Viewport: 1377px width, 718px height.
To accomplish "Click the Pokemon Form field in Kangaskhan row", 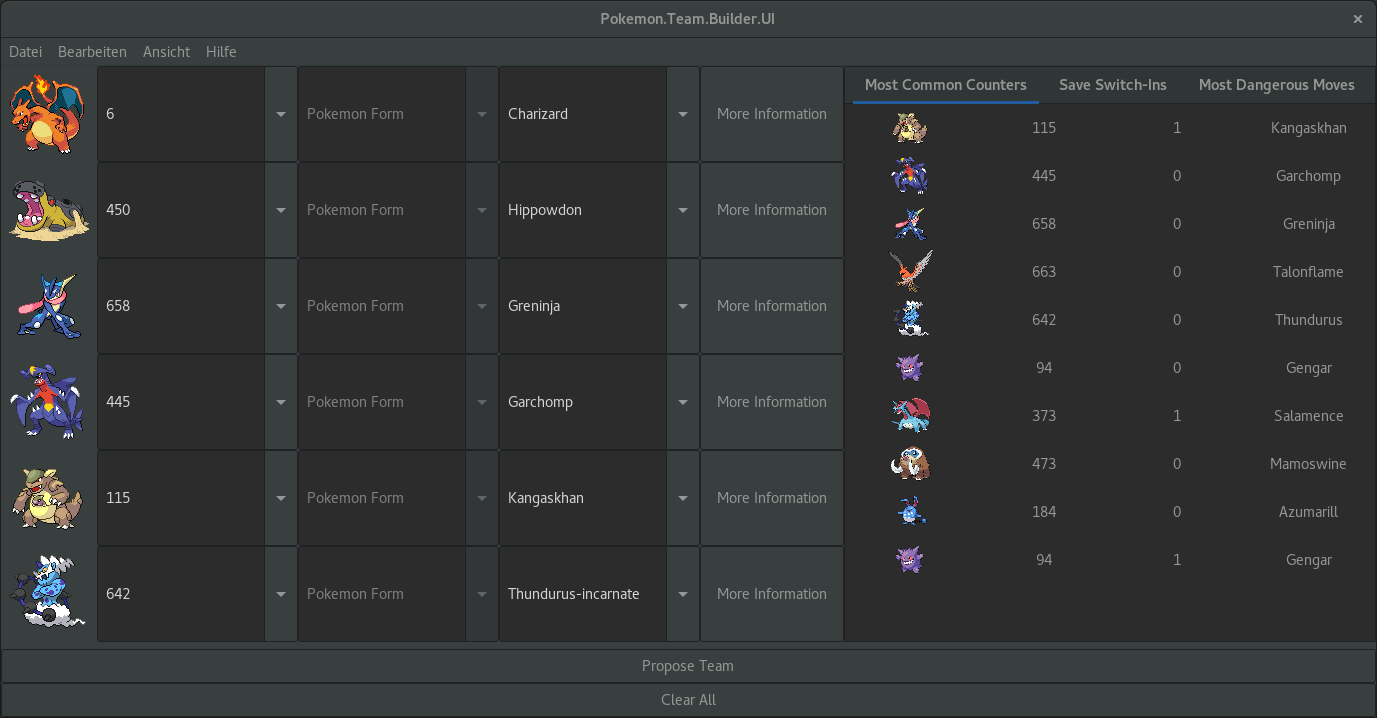I will click(x=382, y=498).
